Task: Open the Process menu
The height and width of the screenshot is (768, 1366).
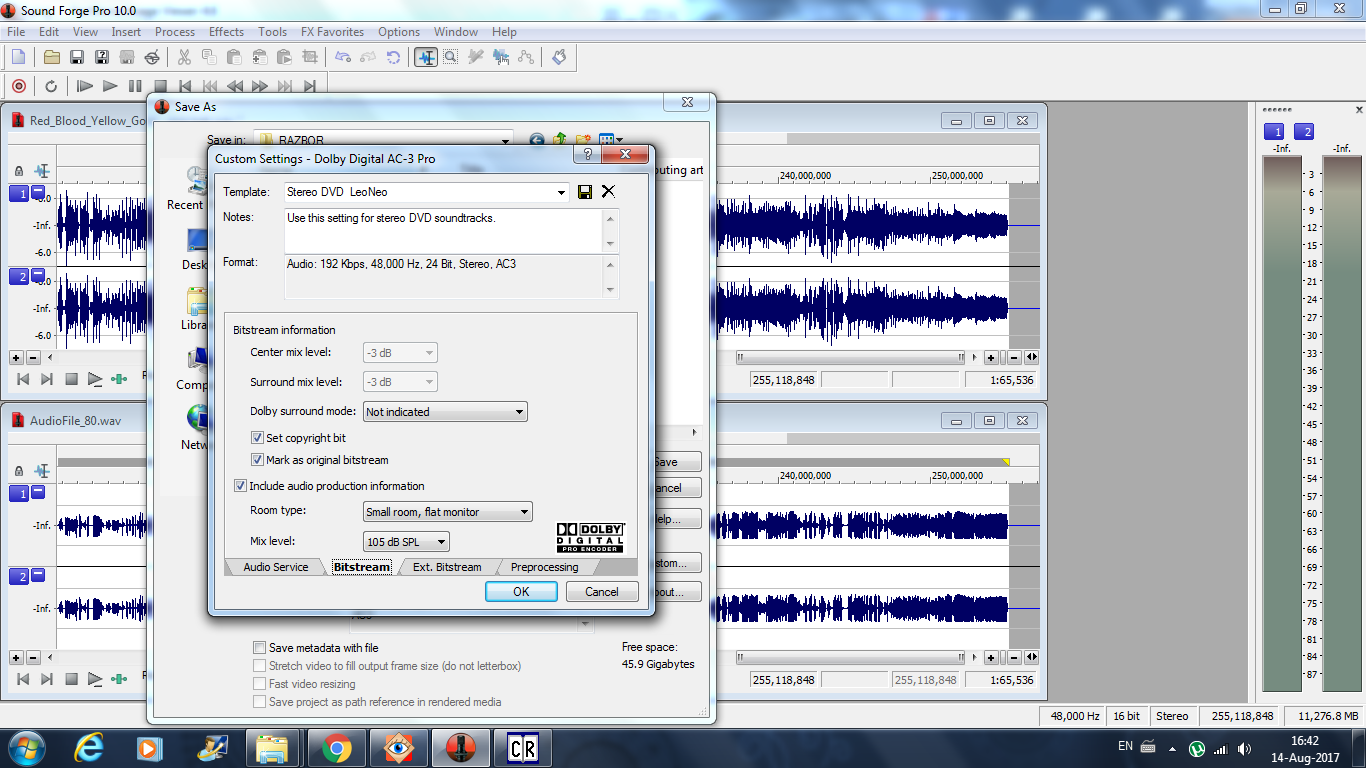Action: (175, 32)
